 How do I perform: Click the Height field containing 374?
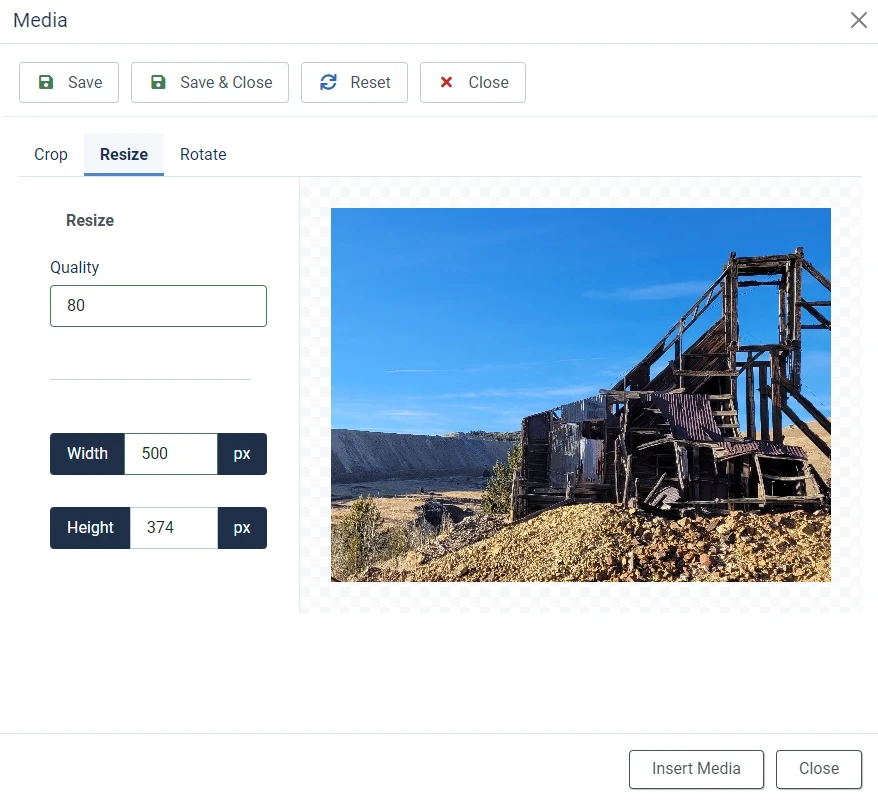pos(174,528)
